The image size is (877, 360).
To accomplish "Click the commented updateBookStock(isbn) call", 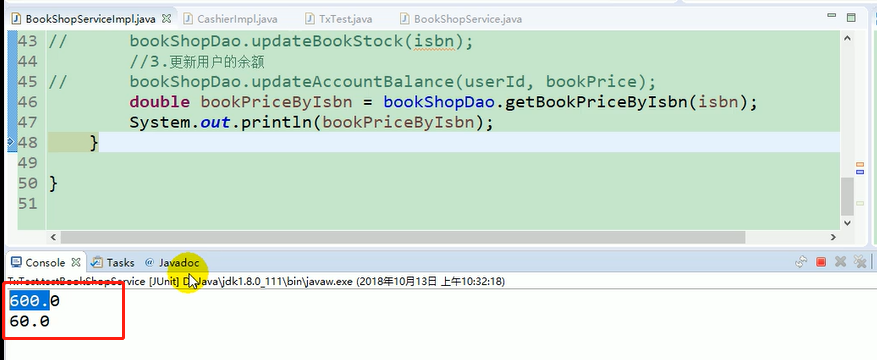I will [x=301, y=42].
